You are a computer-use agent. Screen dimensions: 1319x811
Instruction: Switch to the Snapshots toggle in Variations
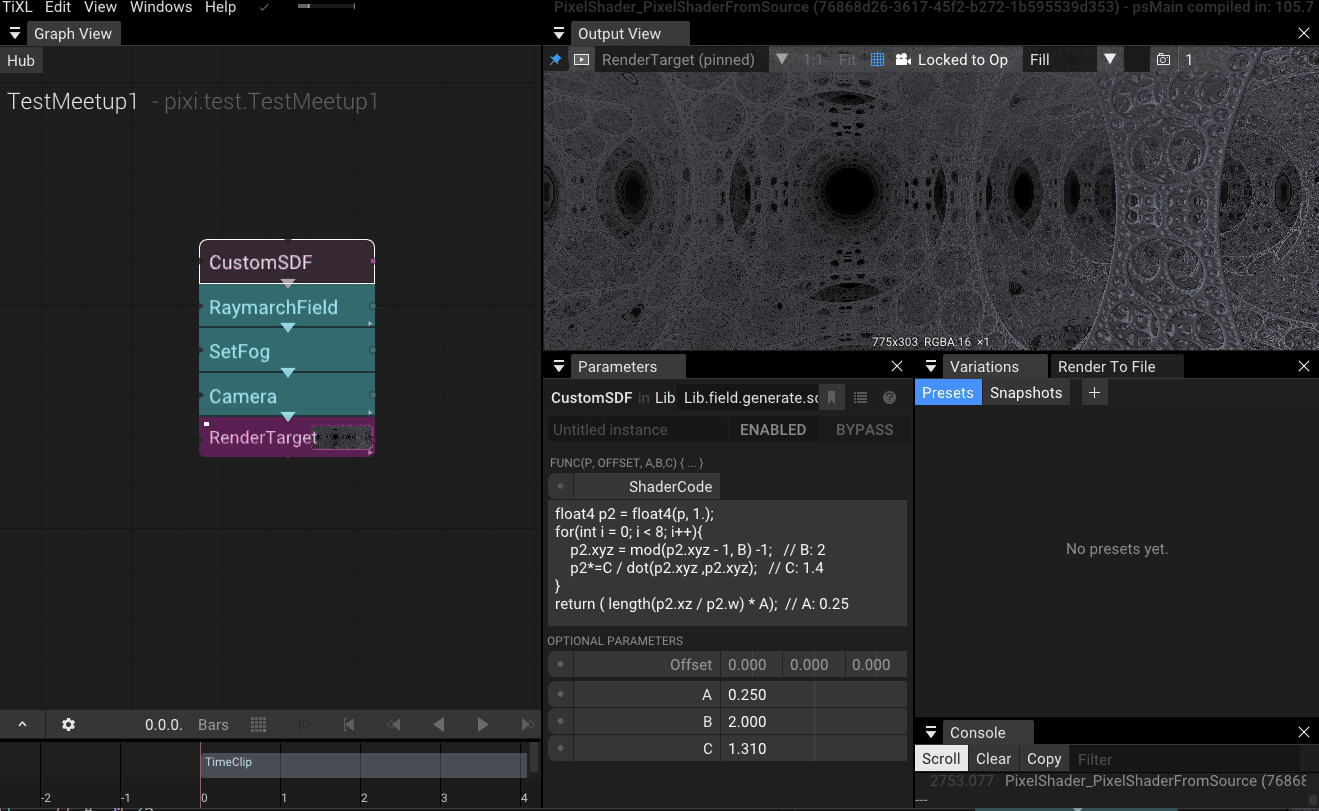(1026, 392)
